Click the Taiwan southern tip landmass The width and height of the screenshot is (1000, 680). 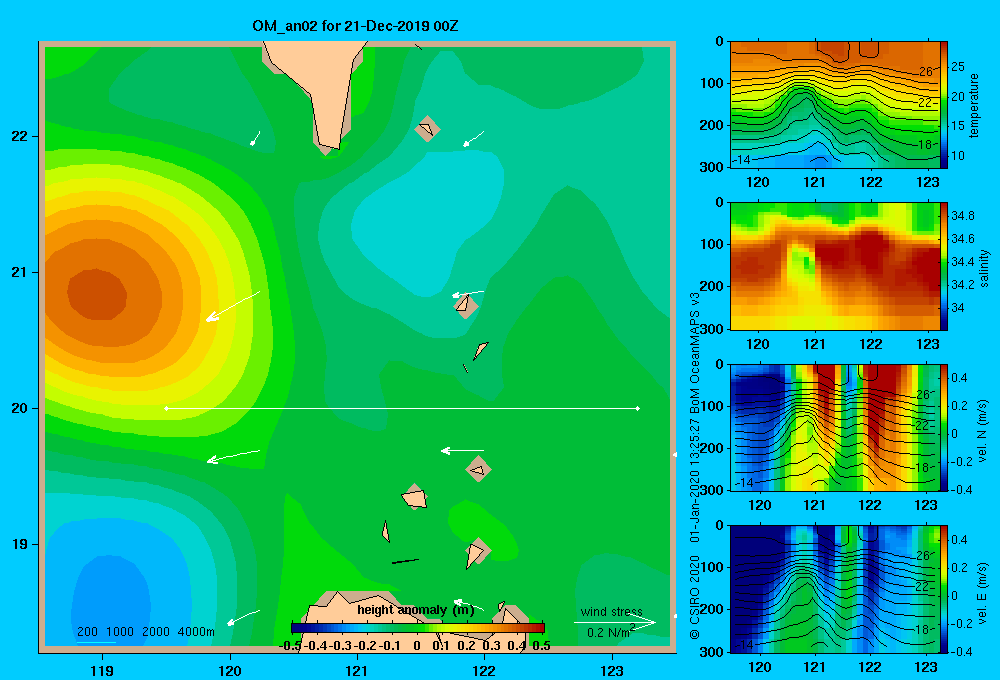[322, 96]
